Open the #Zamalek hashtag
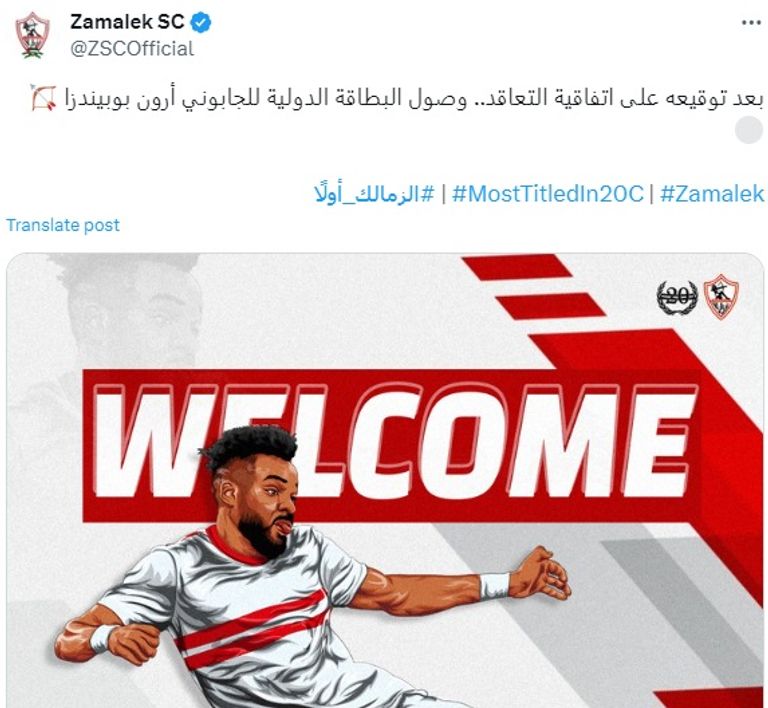Viewport: 768px width, 708px height. 712,194
